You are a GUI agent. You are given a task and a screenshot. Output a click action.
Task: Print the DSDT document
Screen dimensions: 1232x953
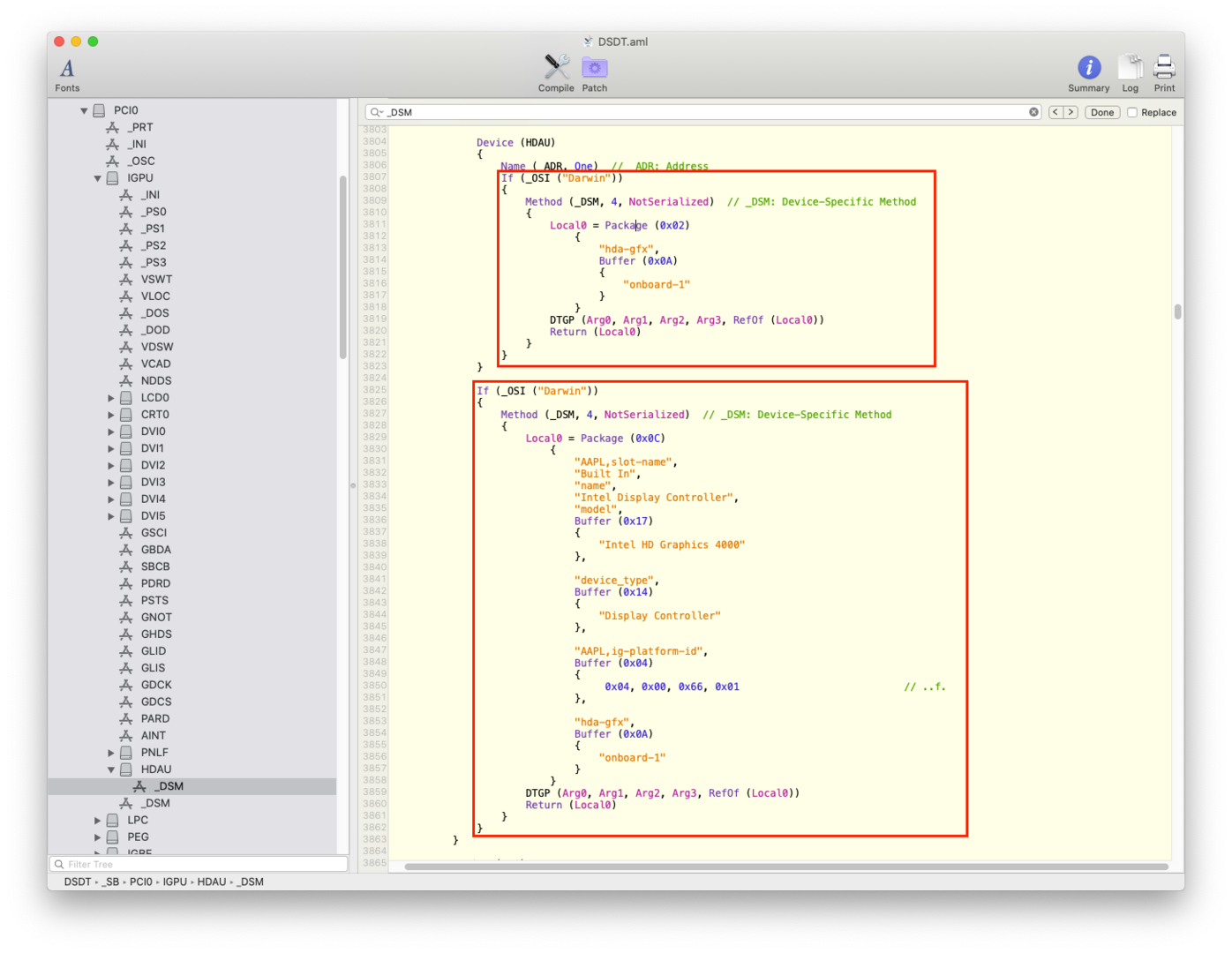1164,68
